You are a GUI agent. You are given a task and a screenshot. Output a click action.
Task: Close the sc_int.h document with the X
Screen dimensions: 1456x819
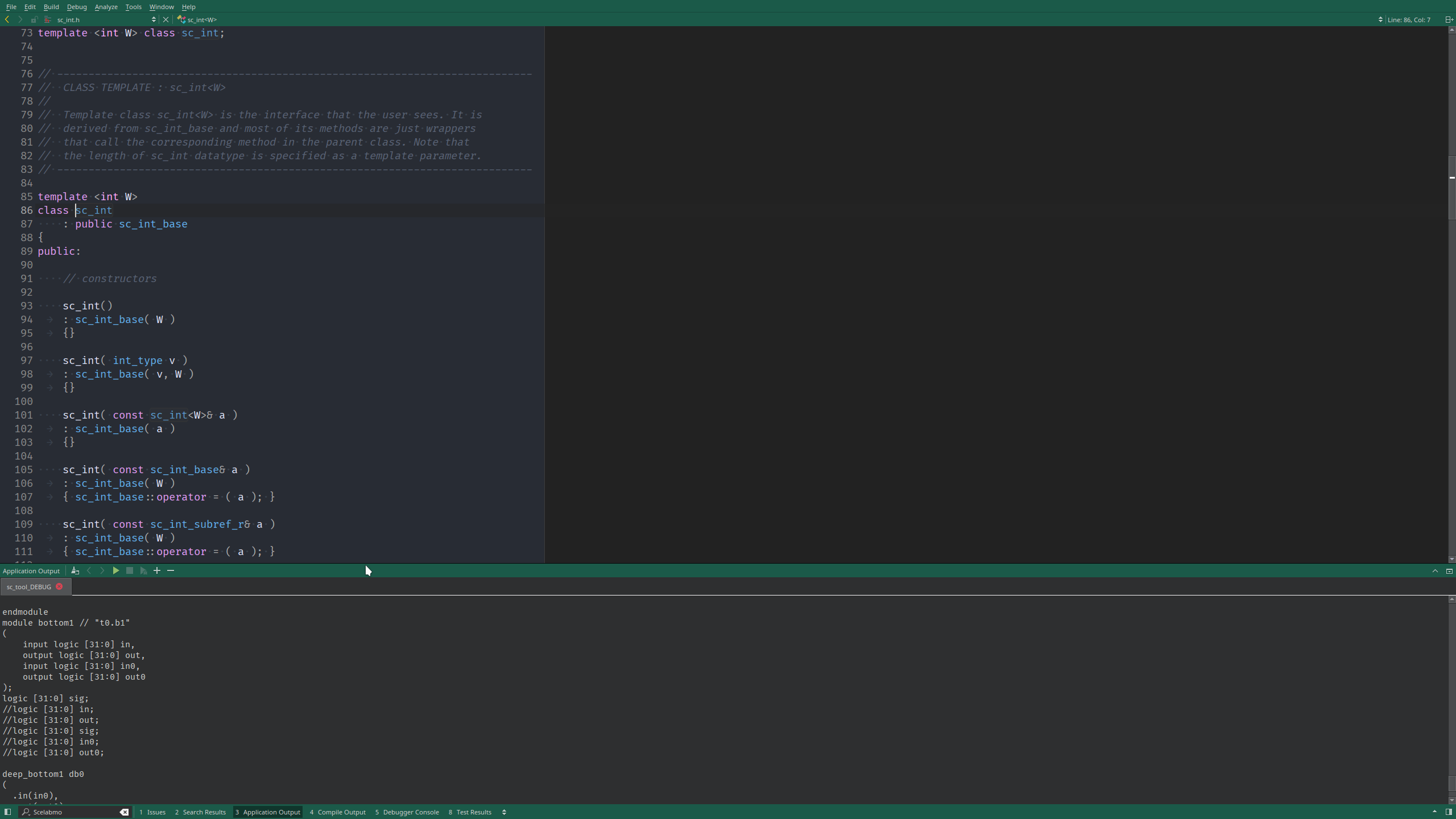tap(166, 19)
